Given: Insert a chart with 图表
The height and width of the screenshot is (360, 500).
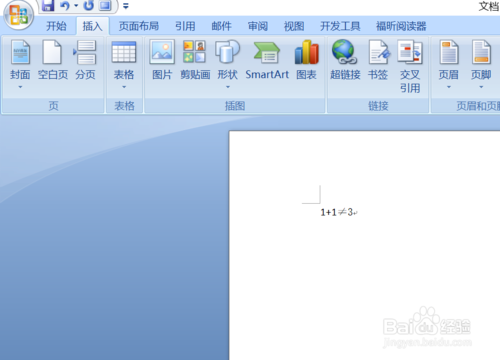Looking at the screenshot, I should click(306, 60).
